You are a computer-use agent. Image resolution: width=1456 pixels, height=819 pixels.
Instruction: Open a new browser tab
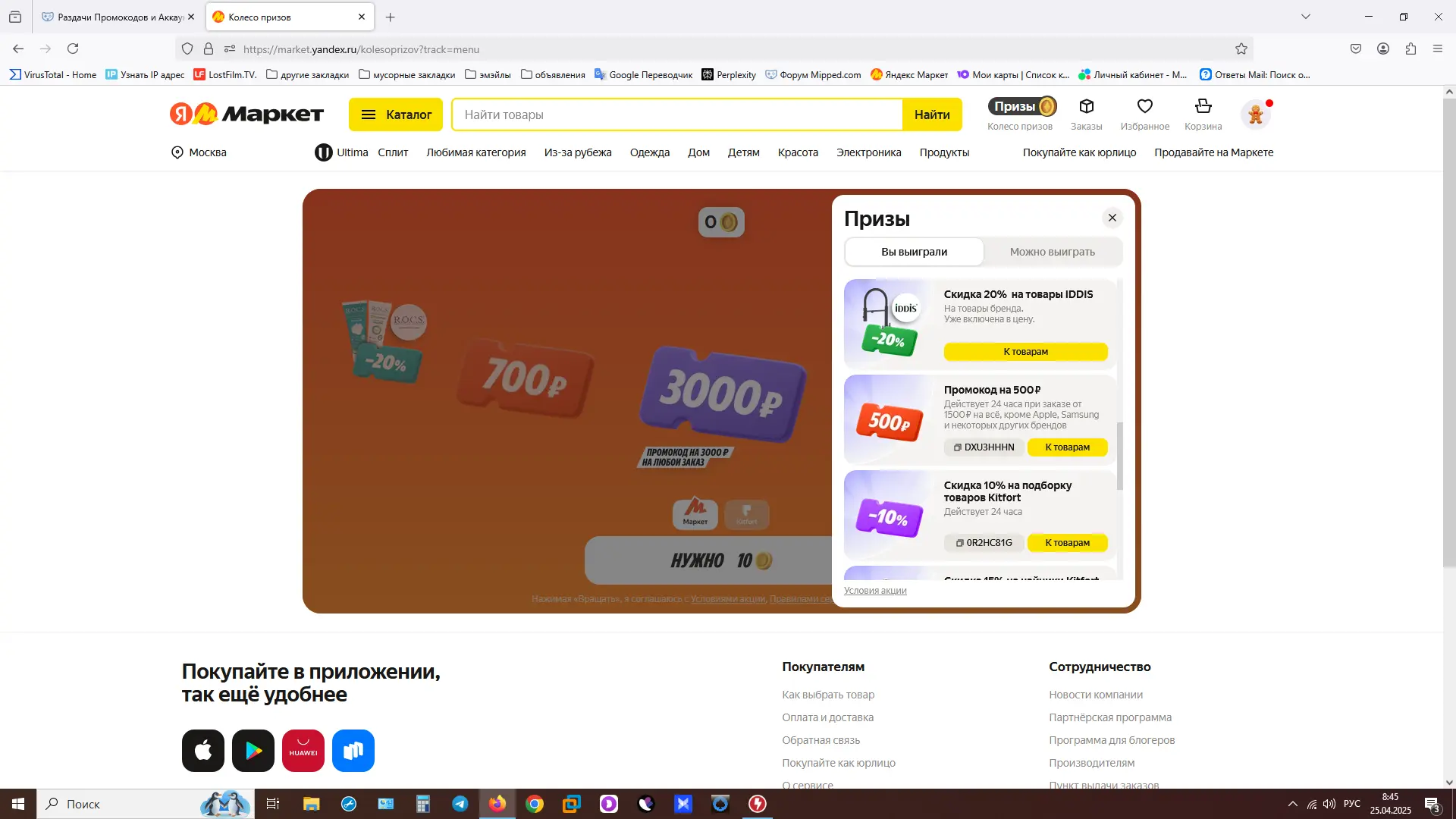[x=390, y=17]
